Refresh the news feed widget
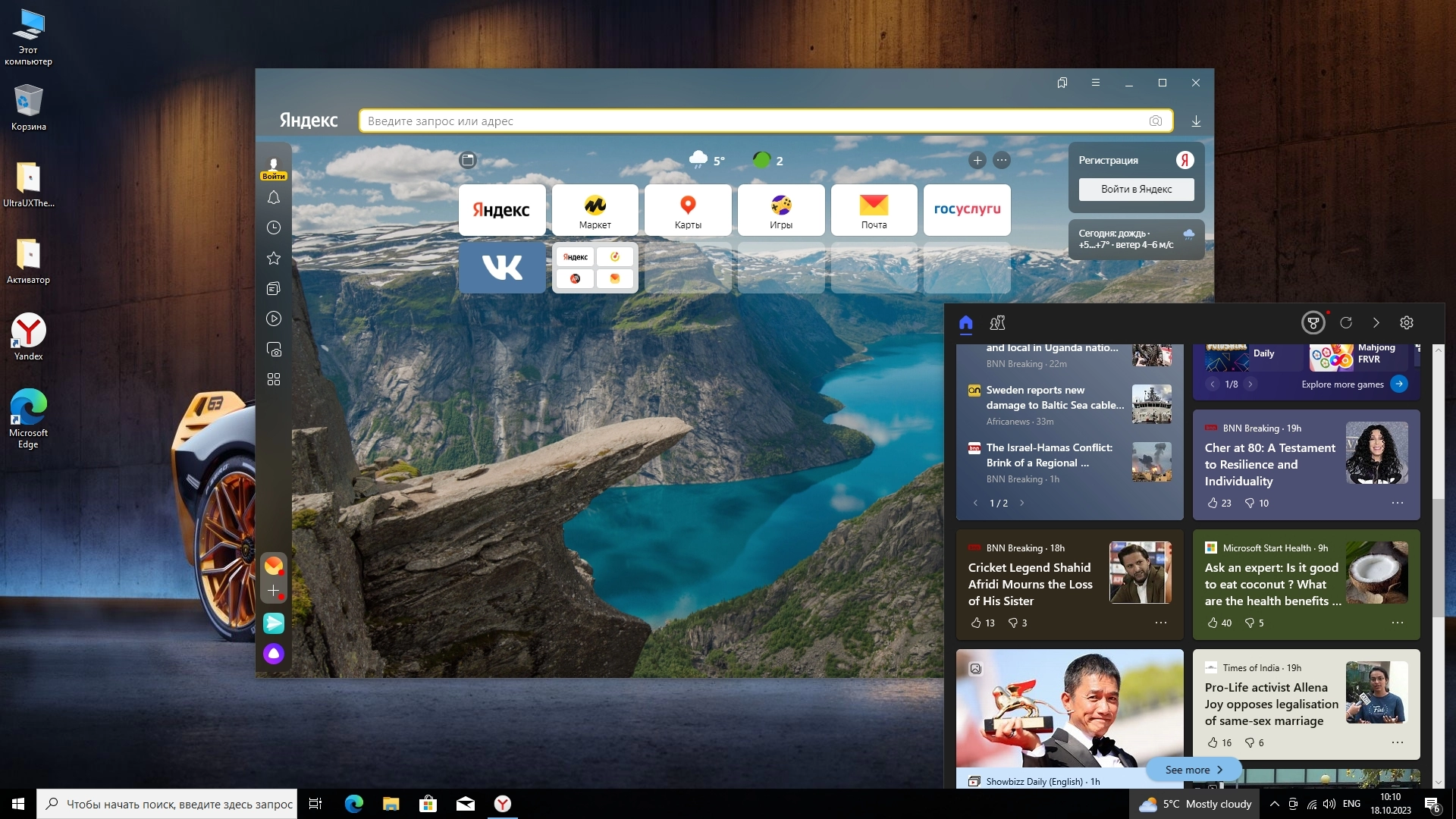This screenshot has width=1456, height=819. tap(1346, 323)
